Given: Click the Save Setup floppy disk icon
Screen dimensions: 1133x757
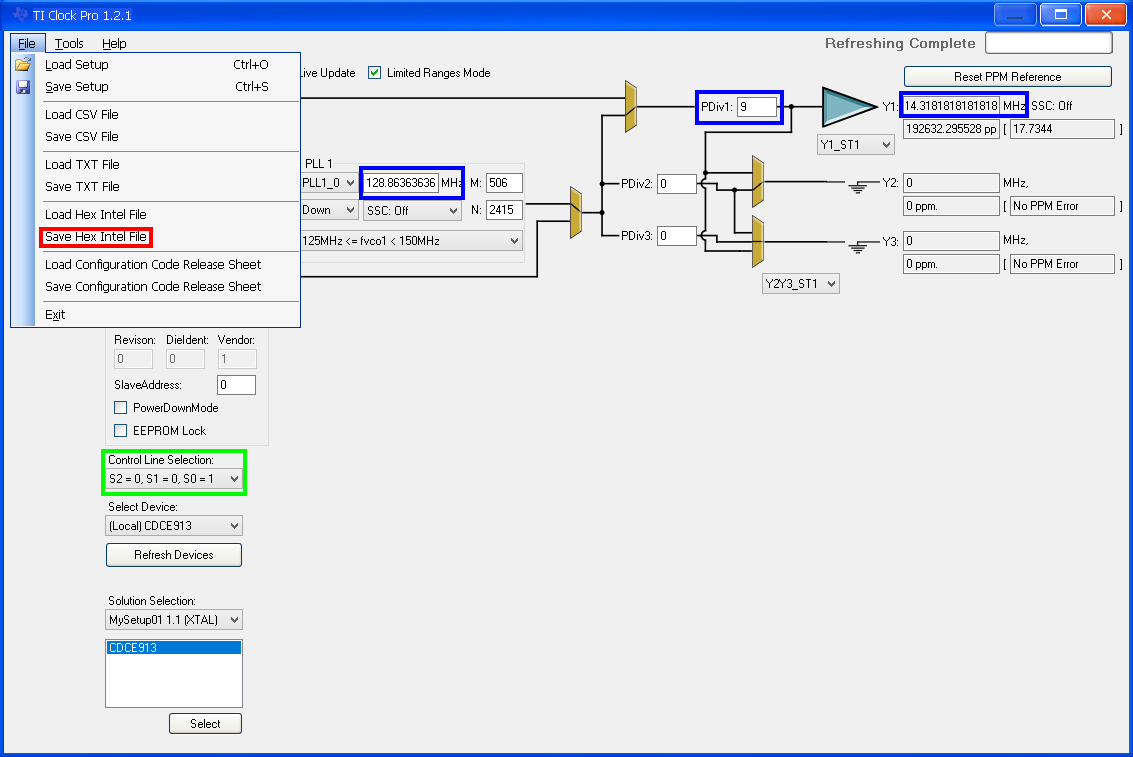Looking at the screenshot, I should point(23,87).
